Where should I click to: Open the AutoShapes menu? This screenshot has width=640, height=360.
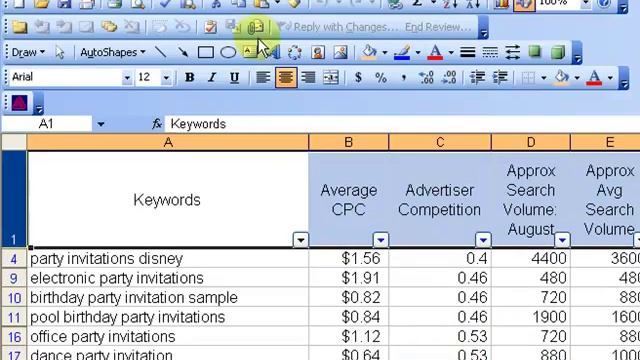pos(113,53)
